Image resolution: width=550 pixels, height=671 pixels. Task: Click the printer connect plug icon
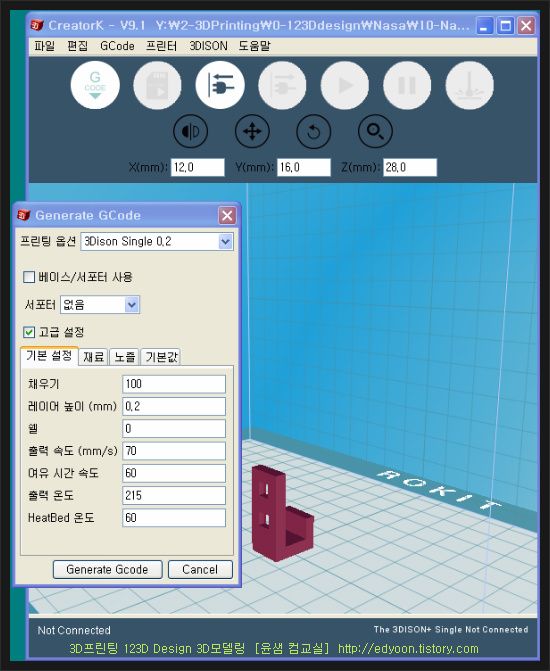[220, 85]
